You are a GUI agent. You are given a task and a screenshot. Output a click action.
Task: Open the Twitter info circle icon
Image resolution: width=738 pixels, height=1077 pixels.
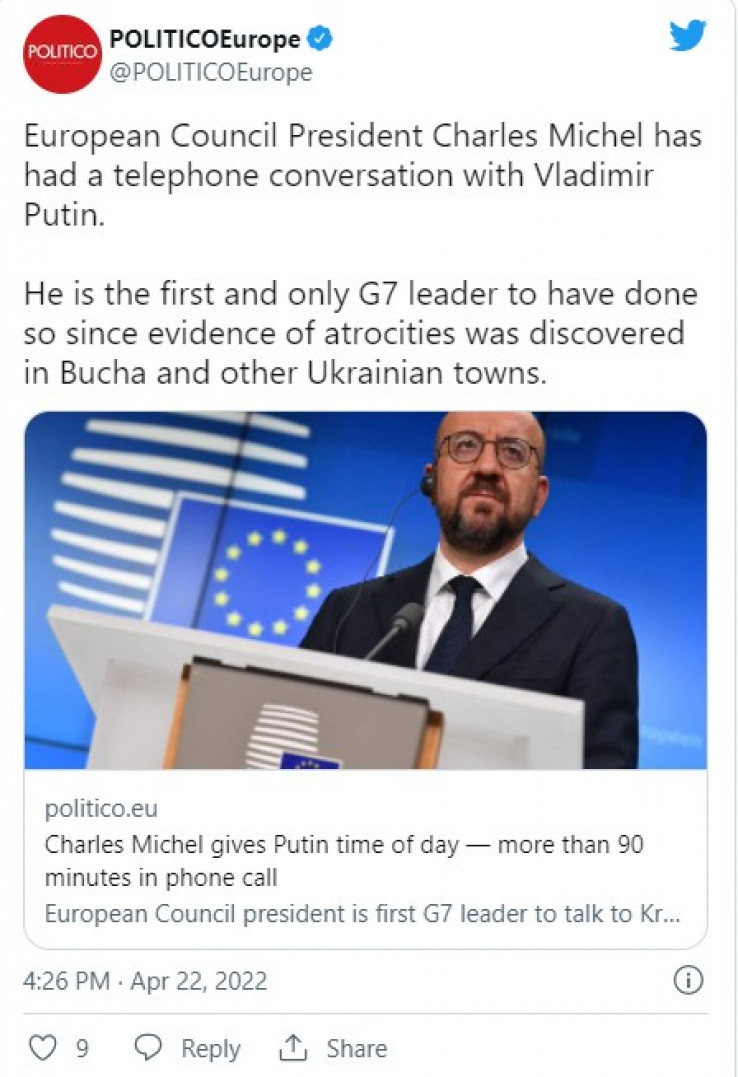click(x=688, y=981)
